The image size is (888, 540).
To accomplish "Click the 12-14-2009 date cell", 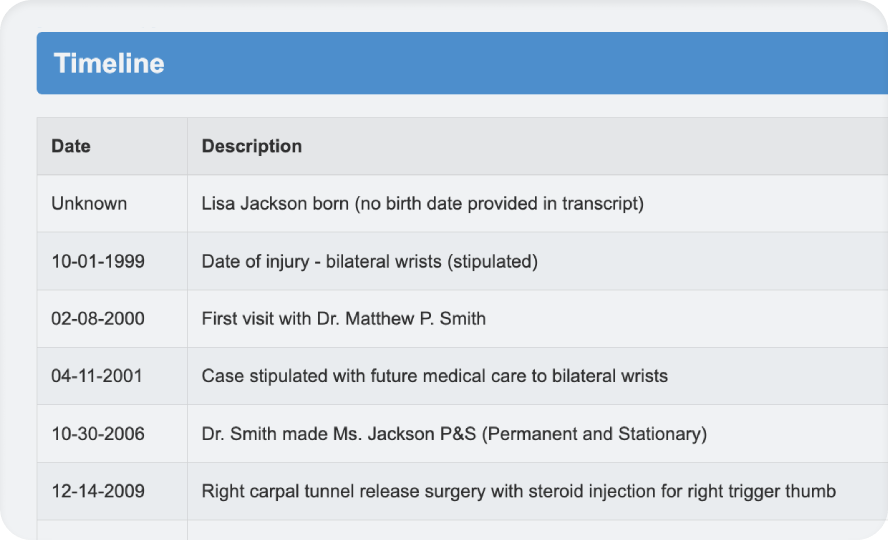I will [x=98, y=491].
